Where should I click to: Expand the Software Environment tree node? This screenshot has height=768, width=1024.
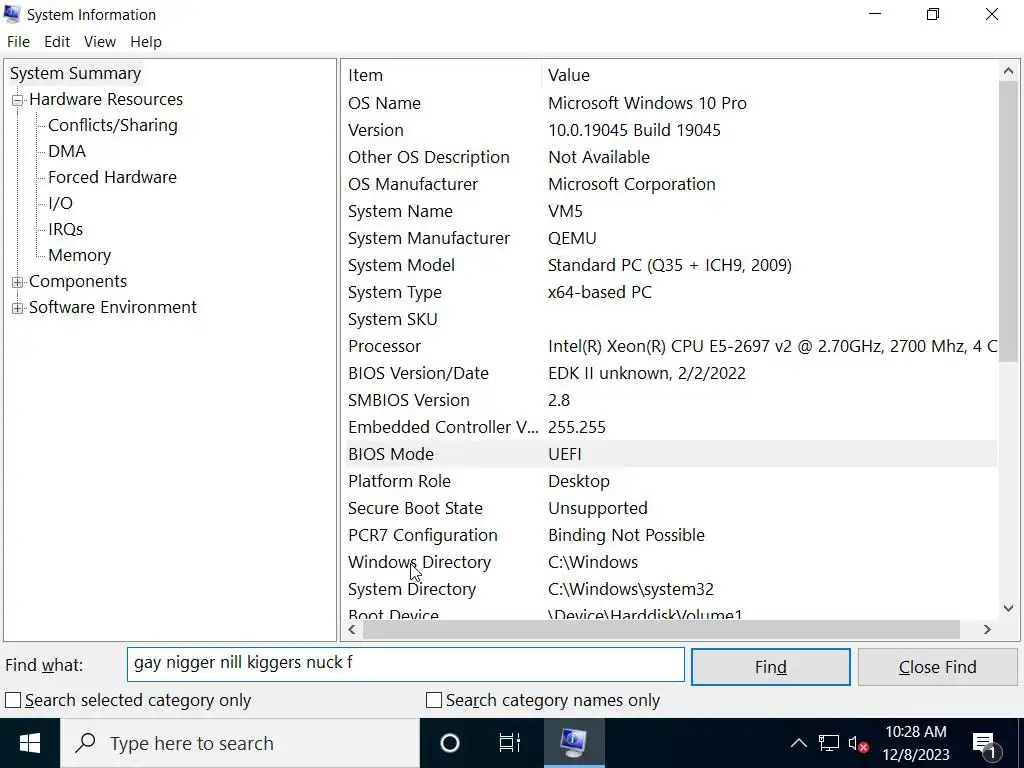pos(18,308)
